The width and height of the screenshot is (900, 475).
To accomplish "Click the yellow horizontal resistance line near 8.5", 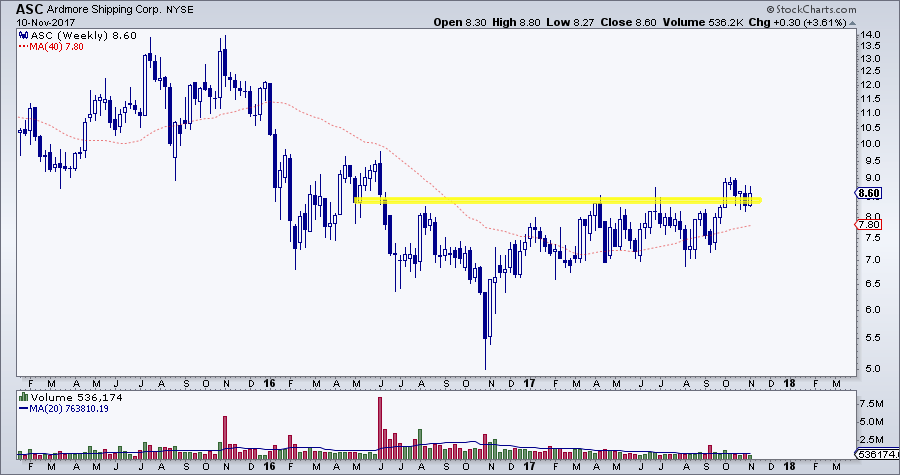I will point(557,200).
